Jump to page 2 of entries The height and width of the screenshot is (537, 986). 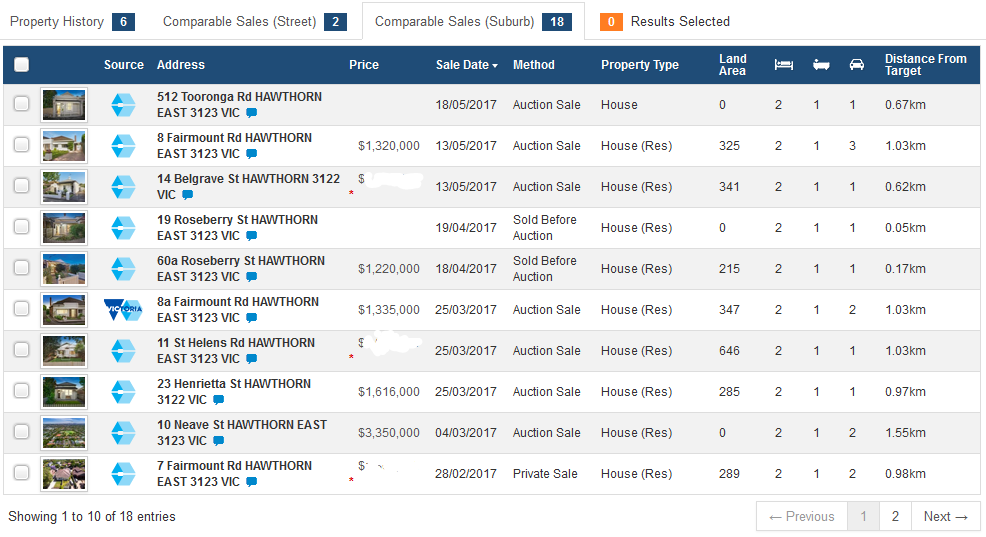click(895, 516)
